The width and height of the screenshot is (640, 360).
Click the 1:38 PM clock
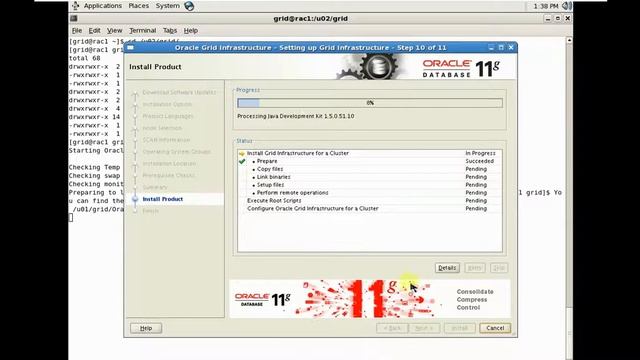(x=546, y=6)
